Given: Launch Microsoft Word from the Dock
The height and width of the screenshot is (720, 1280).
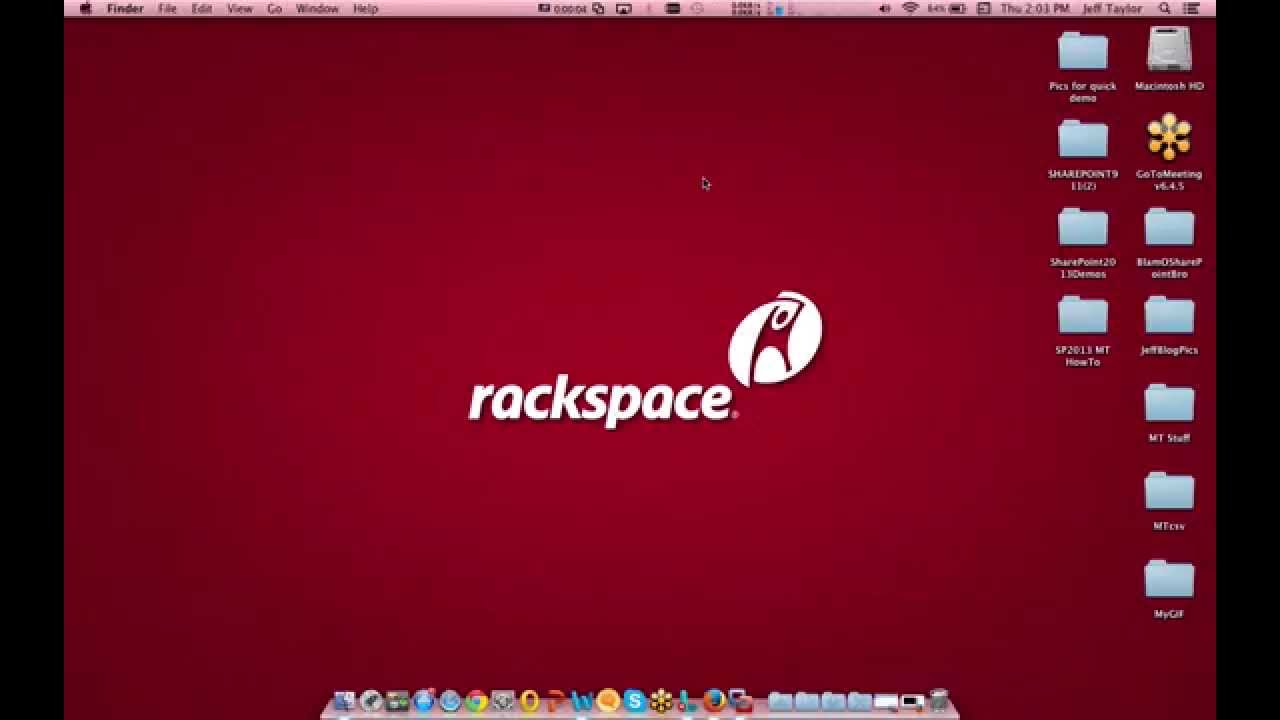Looking at the screenshot, I should point(582,701).
